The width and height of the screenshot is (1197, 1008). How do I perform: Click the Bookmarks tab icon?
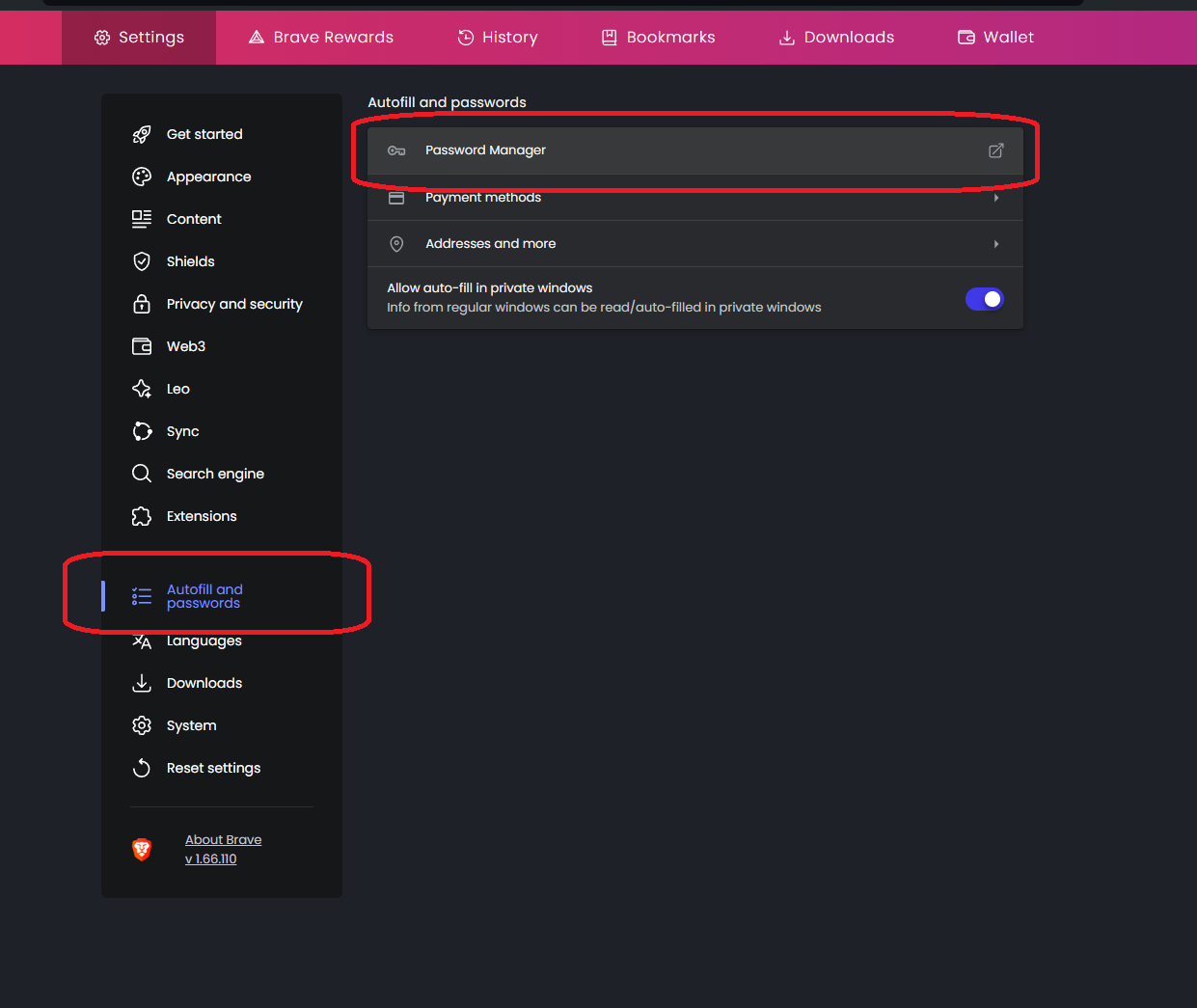(610, 38)
